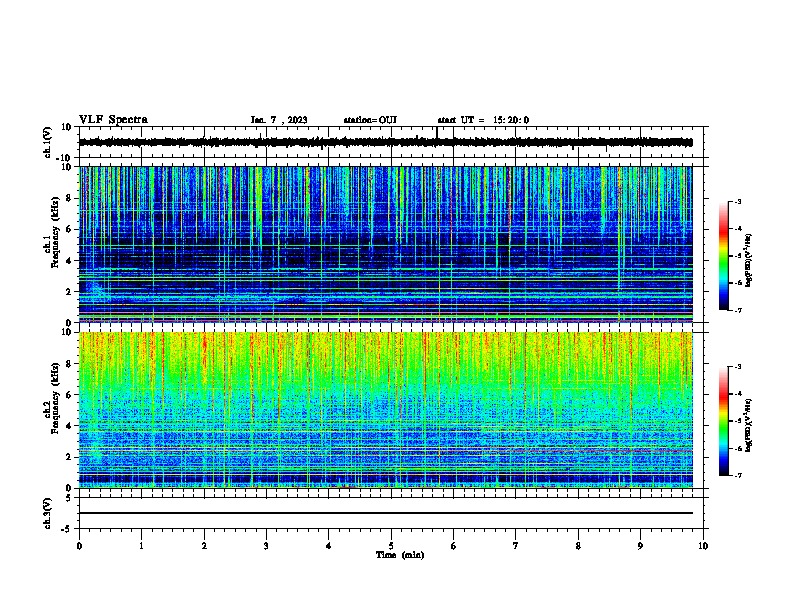
Task: Click inside the ch.2 spectrogram panel
Action: 385,410
